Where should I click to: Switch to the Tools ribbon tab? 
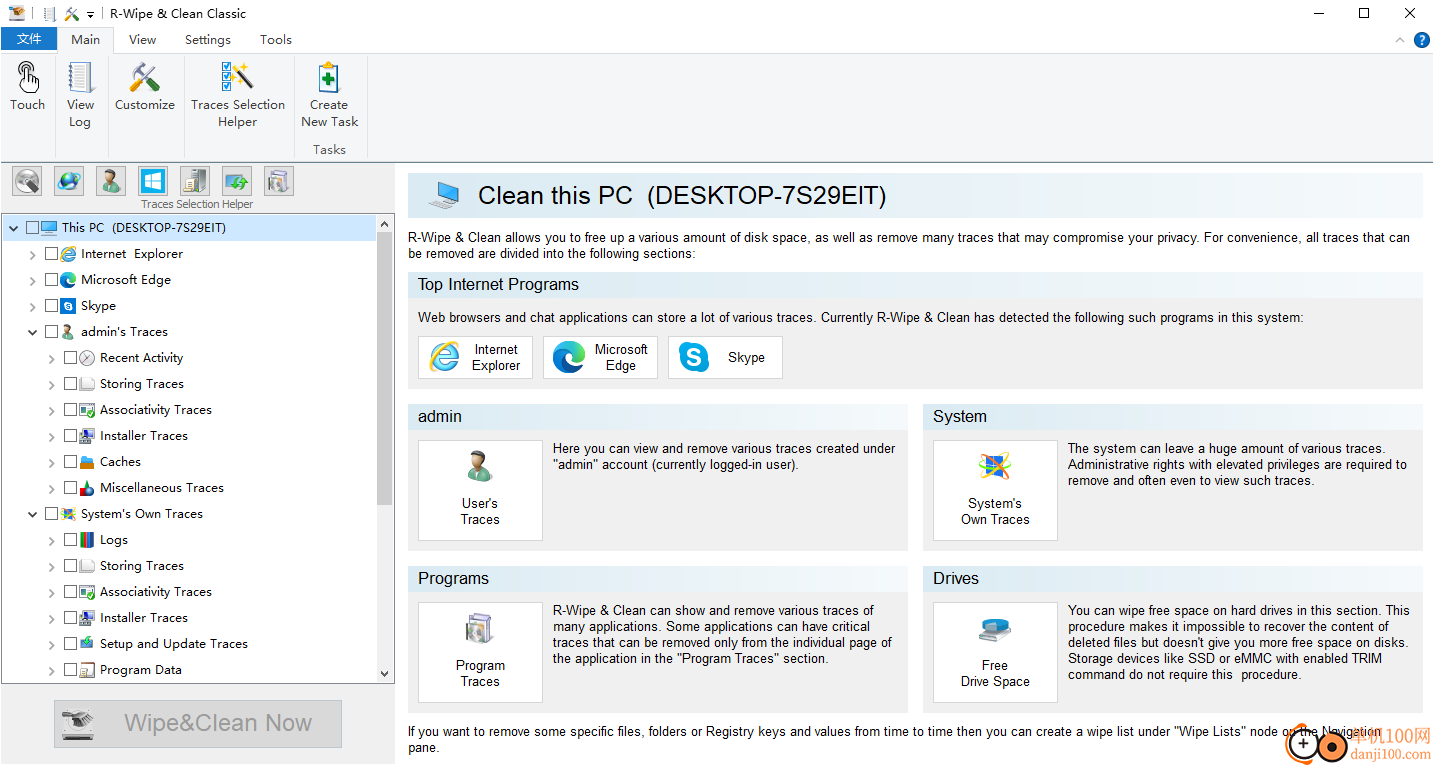tap(276, 40)
